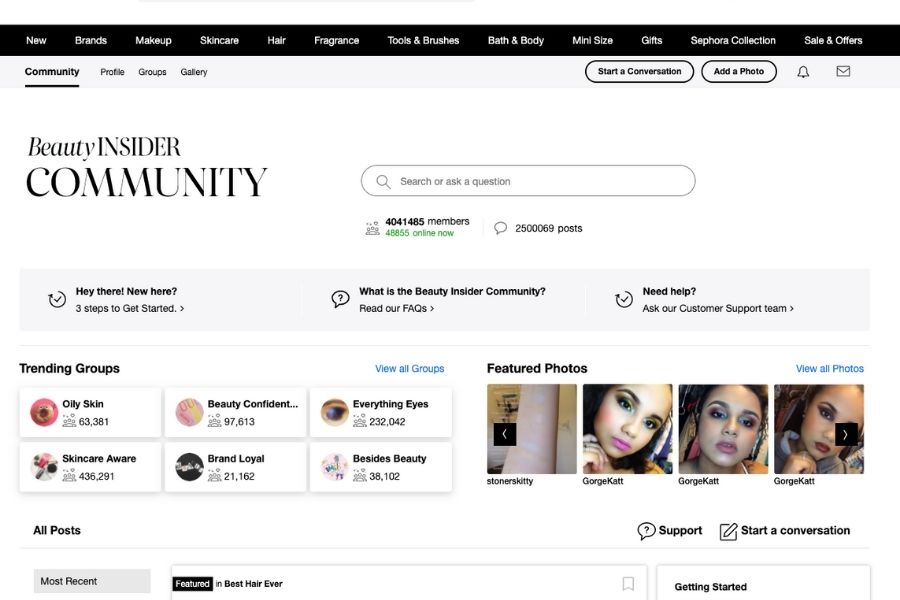
Task: Open the Besides Beauty group name
Action: pyautogui.click(x=389, y=458)
